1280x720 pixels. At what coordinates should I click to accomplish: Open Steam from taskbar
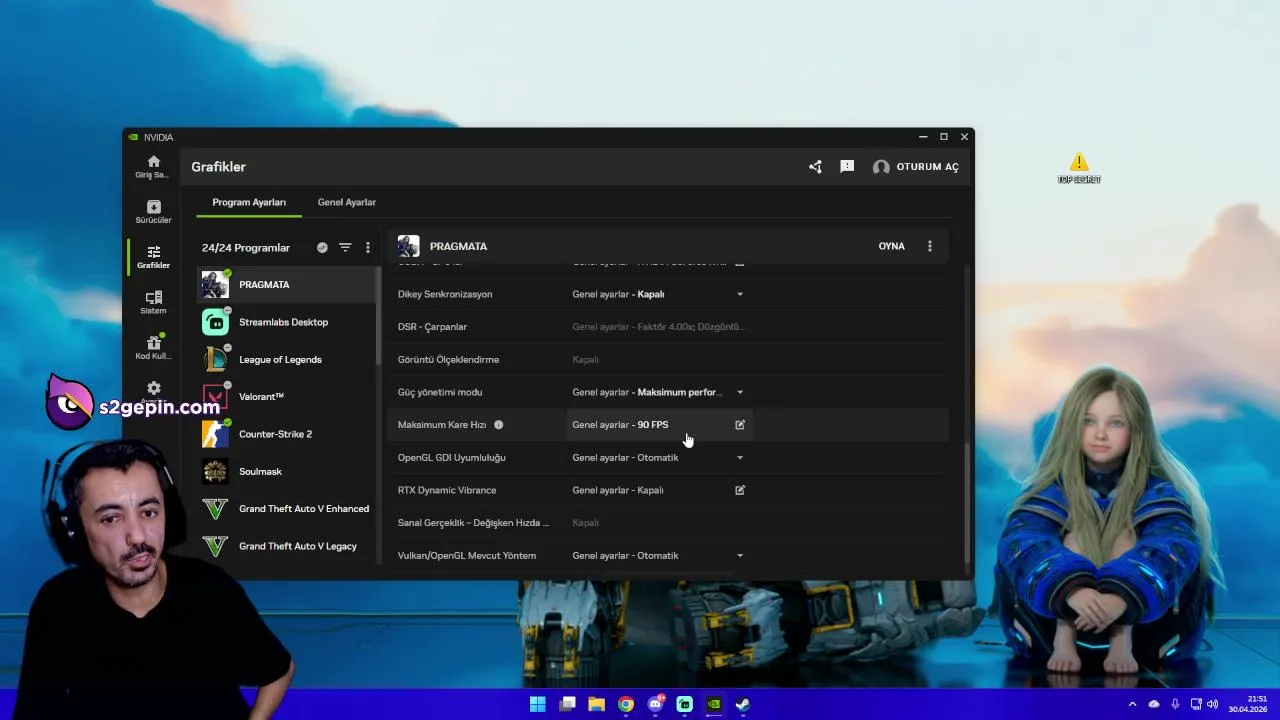tap(743, 704)
